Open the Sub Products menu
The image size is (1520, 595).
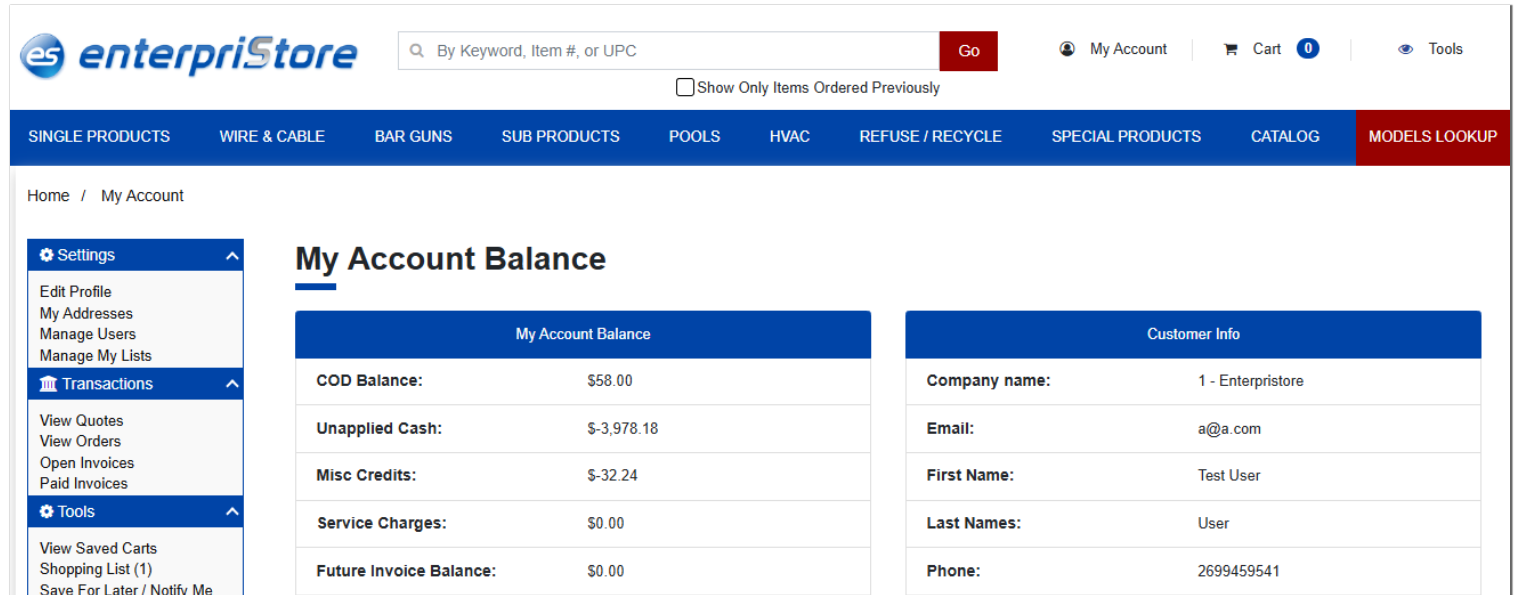560,137
